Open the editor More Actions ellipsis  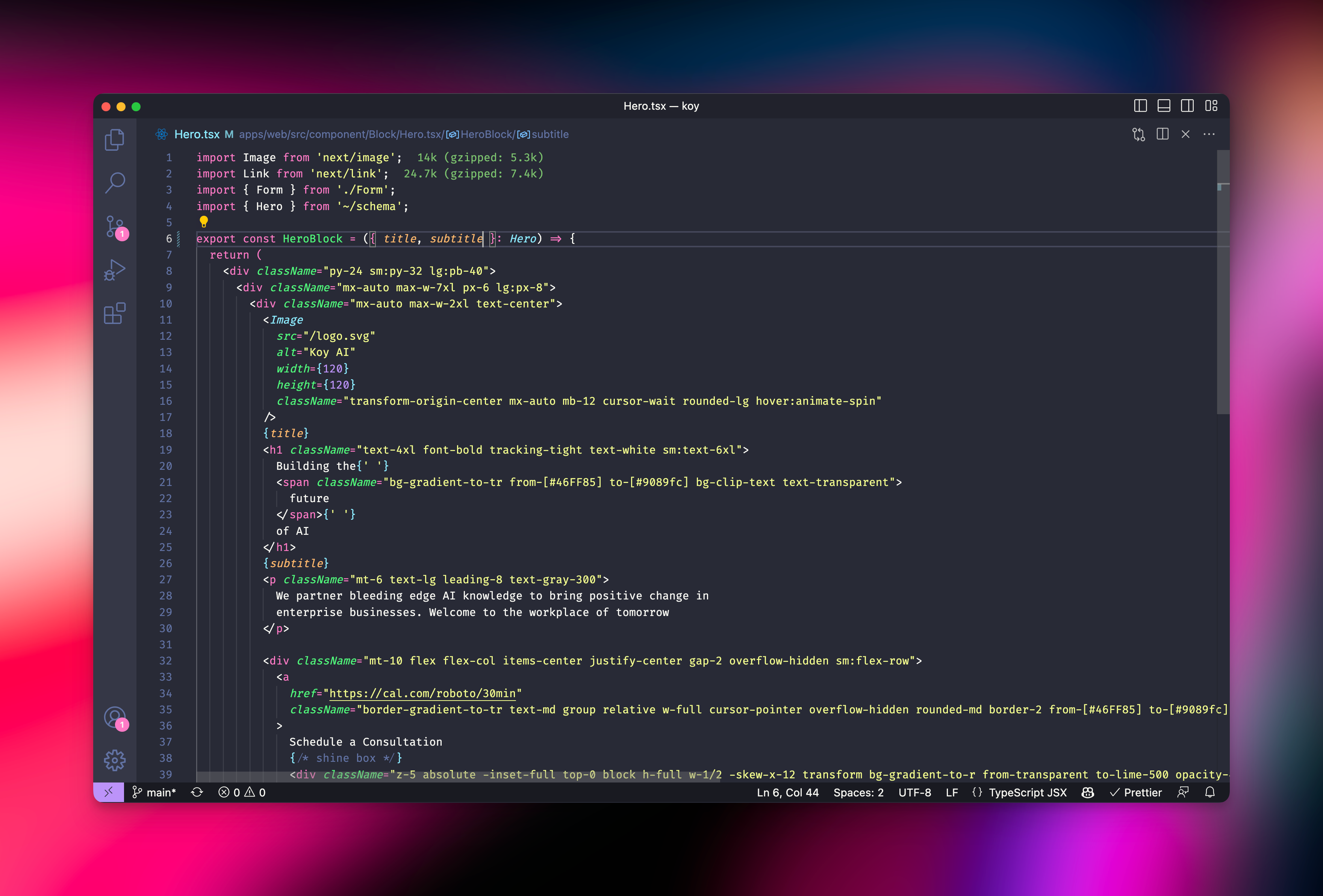1209,134
